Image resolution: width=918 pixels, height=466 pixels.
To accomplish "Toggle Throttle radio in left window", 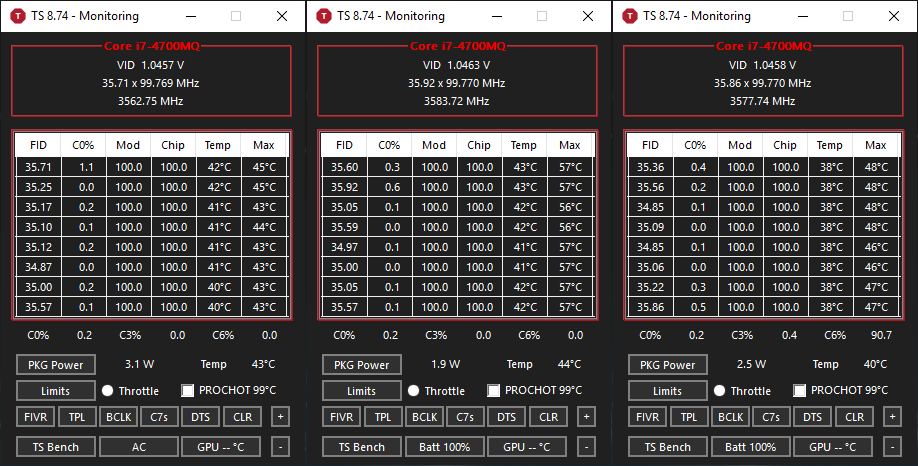I will (x=108, y=390).
